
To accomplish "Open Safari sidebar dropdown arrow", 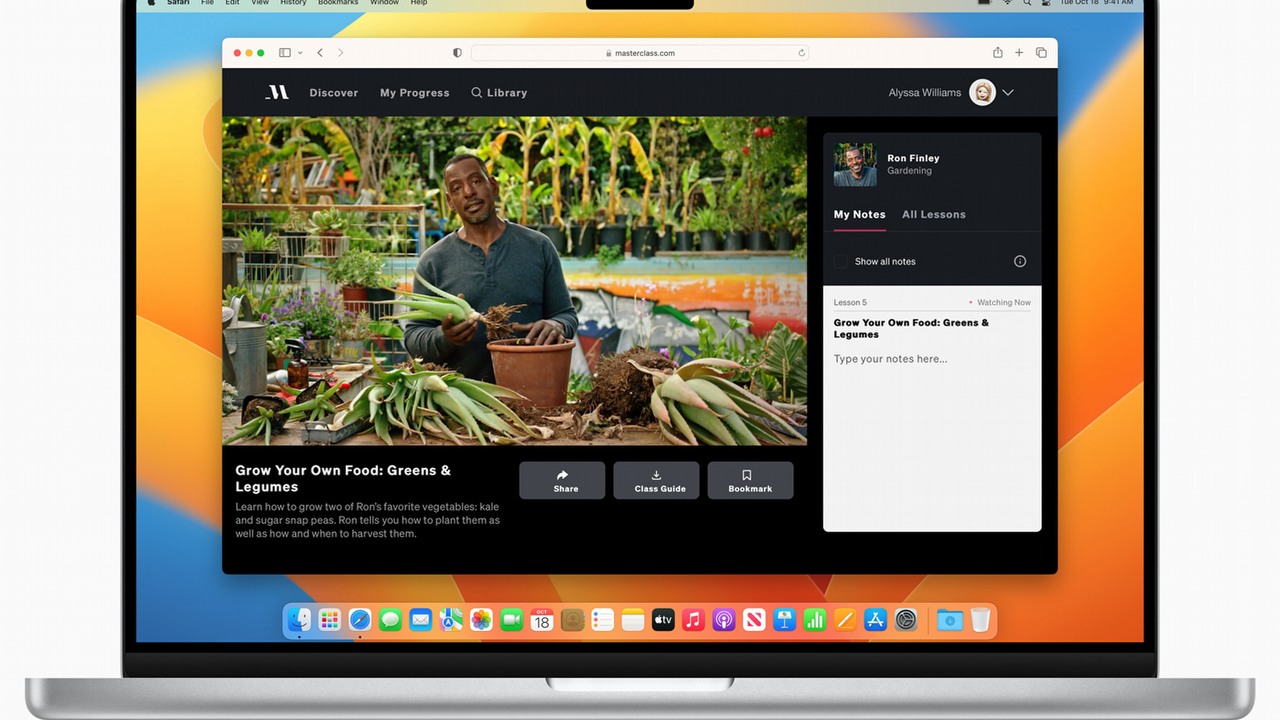I will pos(299,53).
